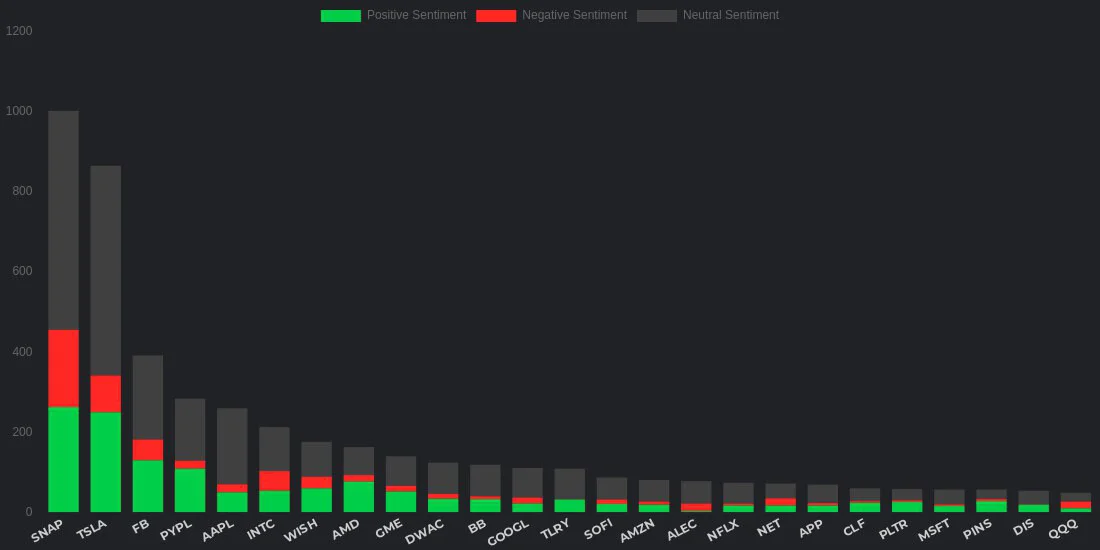Click the gray neutral segment of GME bar
This screenshot has width=1100, height=550.
401,471
